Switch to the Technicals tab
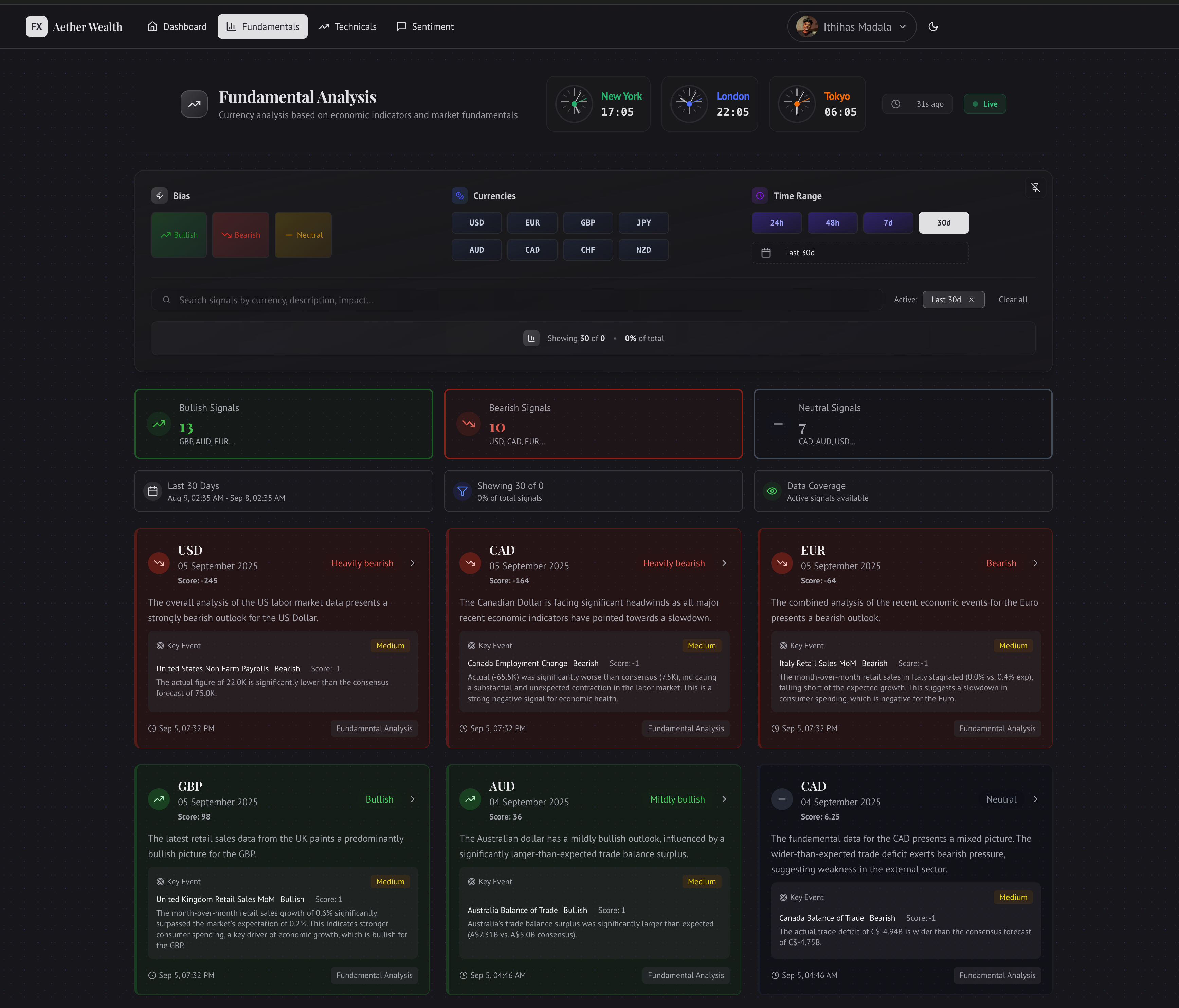The height and width of the screenshot is (1008, 1179). [x=348, y=26]
